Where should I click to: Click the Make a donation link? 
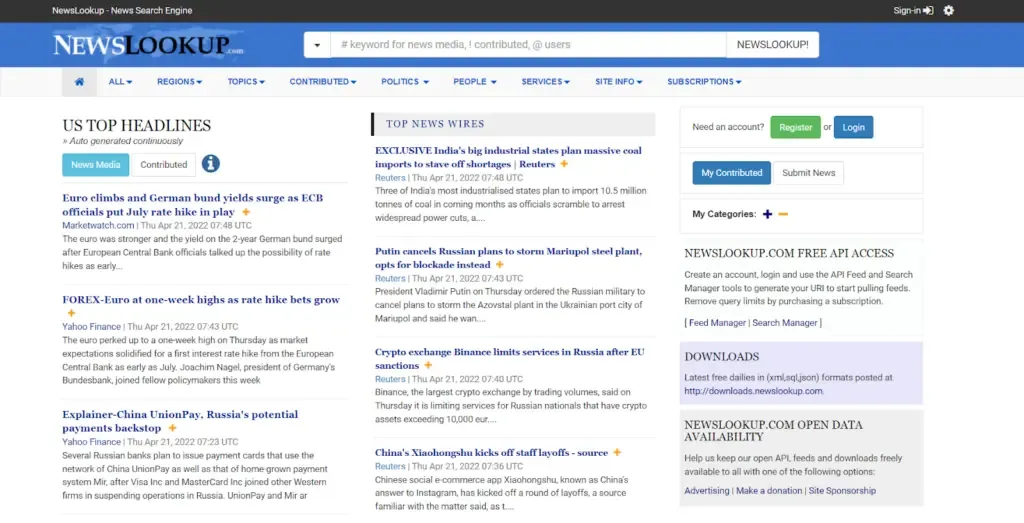point(769,490)
